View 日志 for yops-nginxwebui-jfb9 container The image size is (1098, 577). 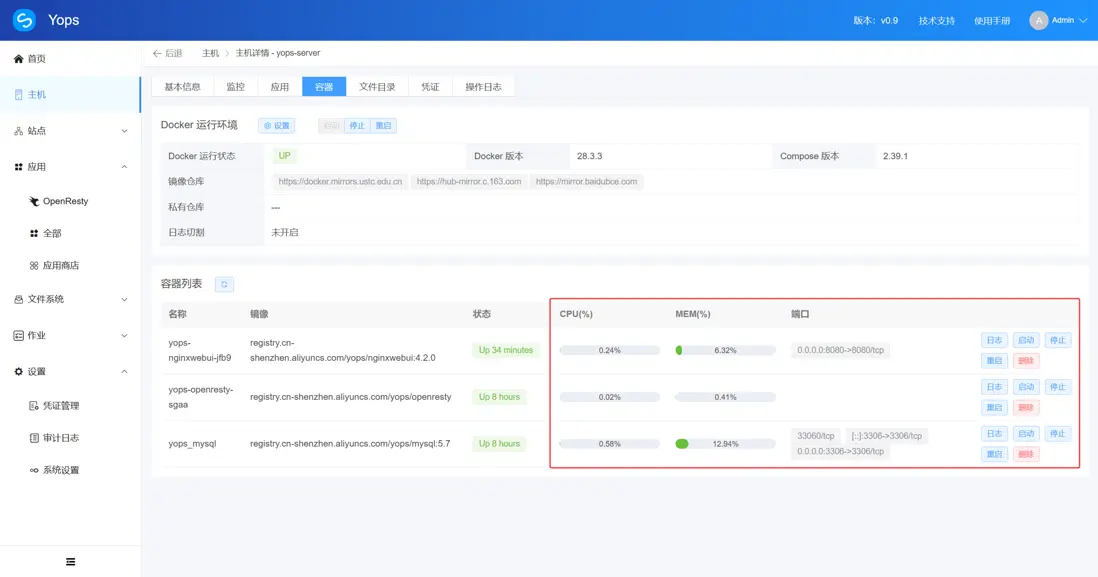pyautogui.click(x=994, y=340)
